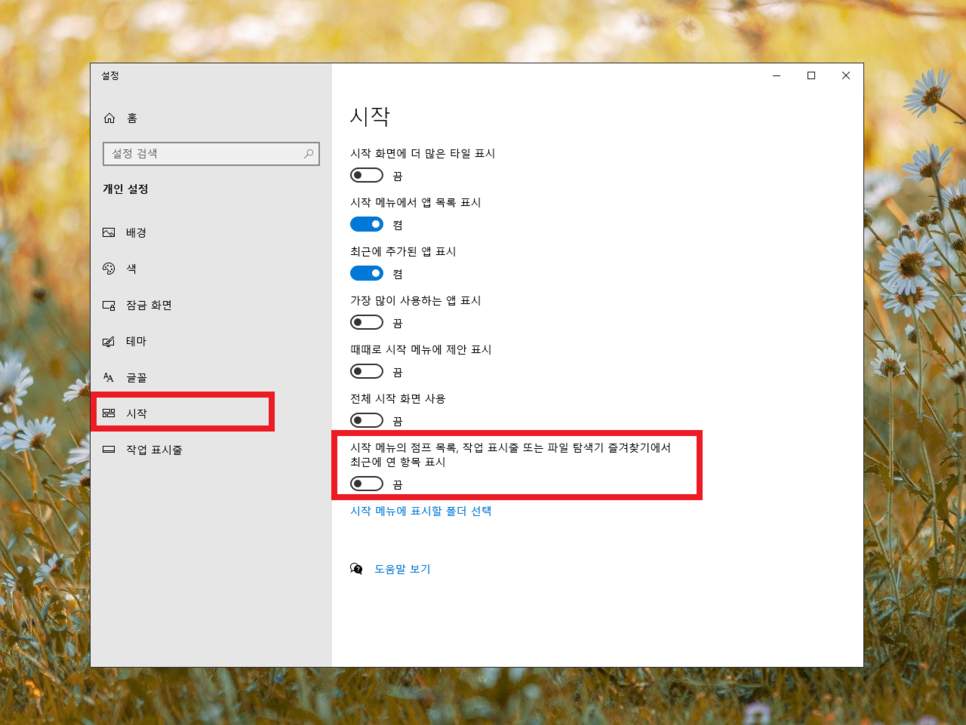
Task: Click the 작업 표시줄 taskbar icon
Action: coord(109,450)
